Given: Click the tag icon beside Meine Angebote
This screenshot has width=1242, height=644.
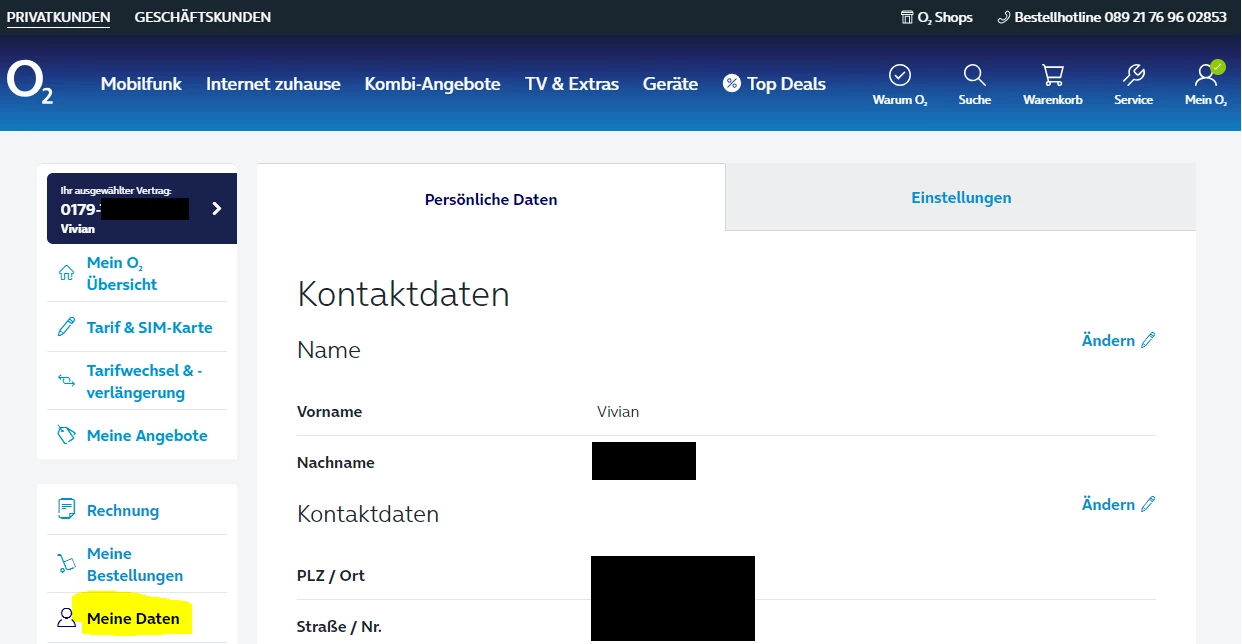Looking at the screenshot, I should (67, 435).
